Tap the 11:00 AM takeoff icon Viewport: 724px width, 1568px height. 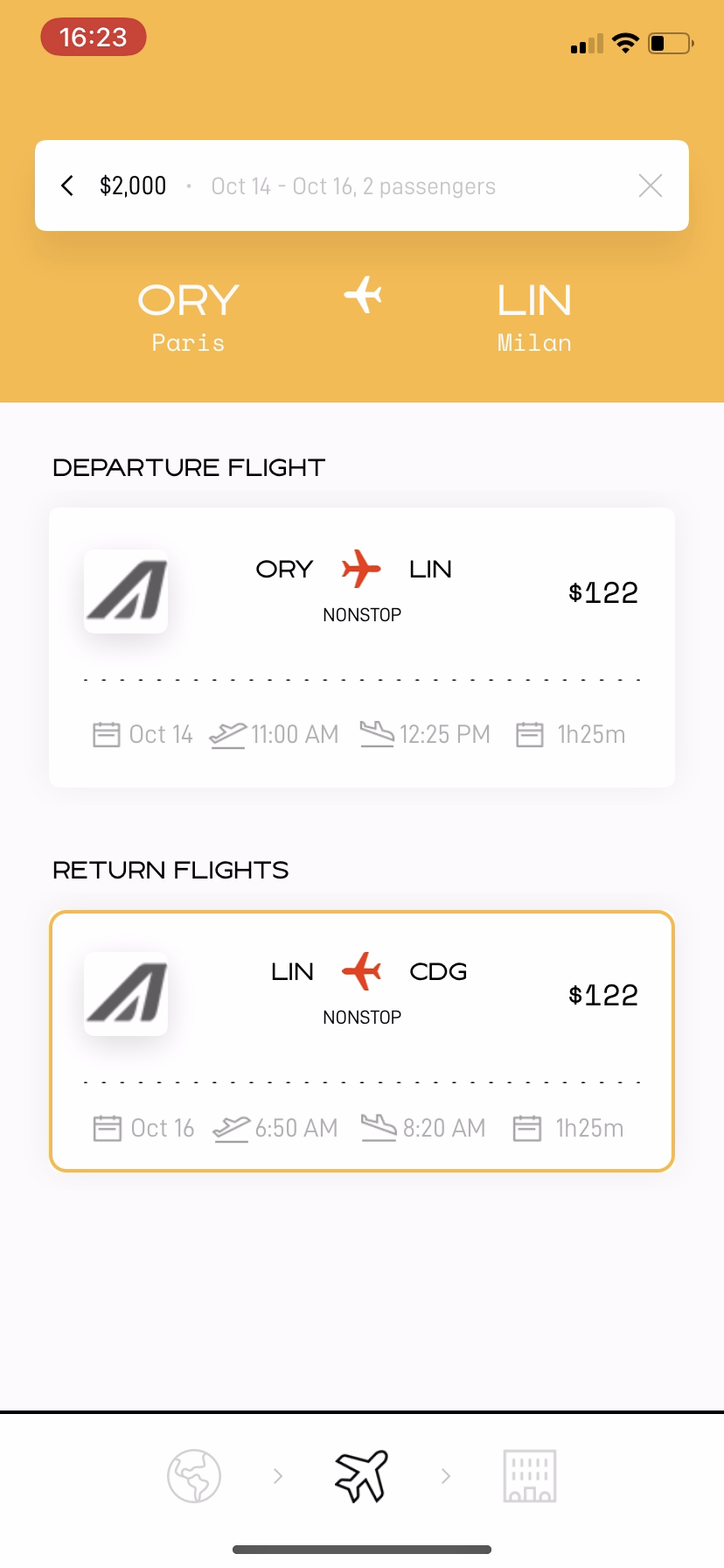coord(227,734)
